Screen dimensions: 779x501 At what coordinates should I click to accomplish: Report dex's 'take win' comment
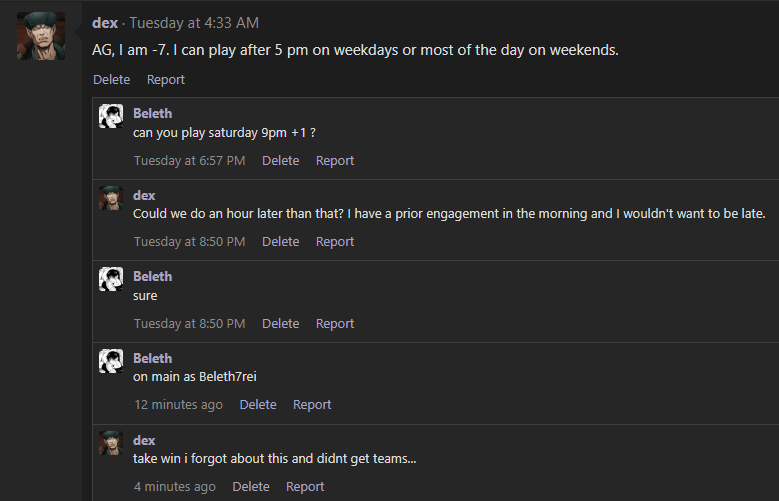(x=305, y=487)
